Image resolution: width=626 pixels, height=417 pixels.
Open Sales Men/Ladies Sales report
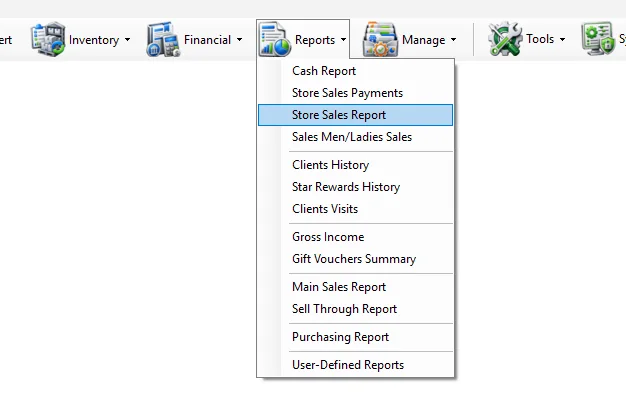point(355,137)
